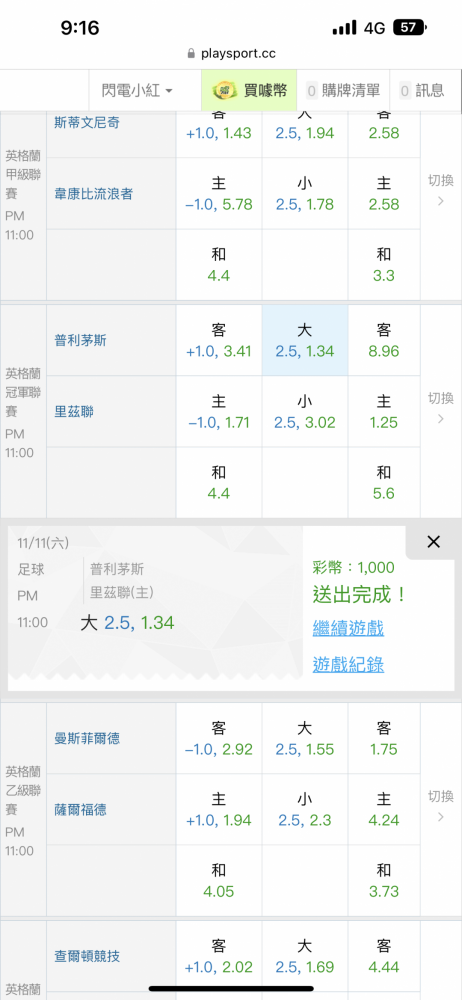Click 切換 arrow for 曼斯菲爾德 match
This screenshot has width=462, height=1000.
(441, 806)
